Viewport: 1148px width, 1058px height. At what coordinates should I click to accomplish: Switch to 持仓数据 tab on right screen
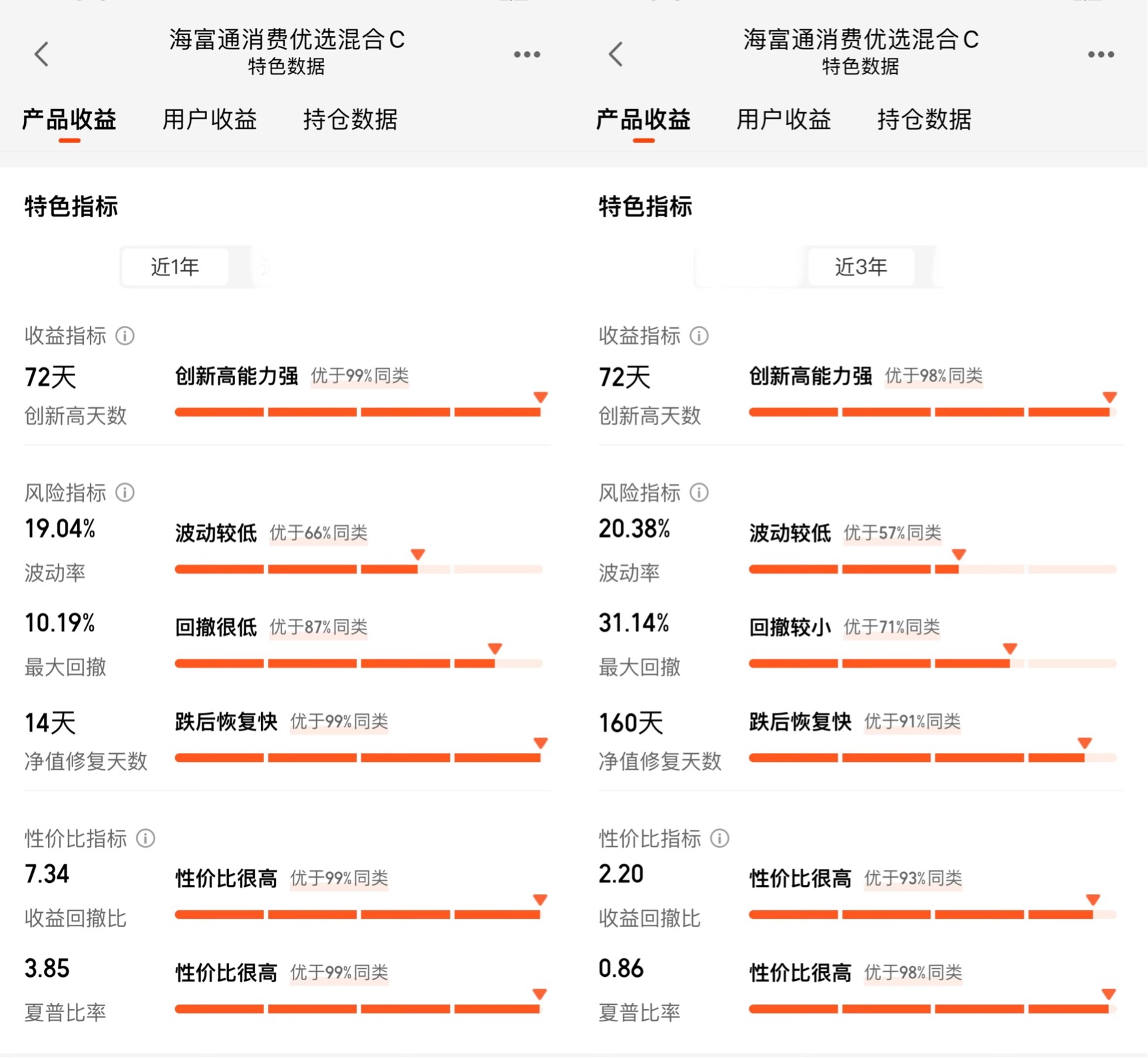[x=924, y=120]
